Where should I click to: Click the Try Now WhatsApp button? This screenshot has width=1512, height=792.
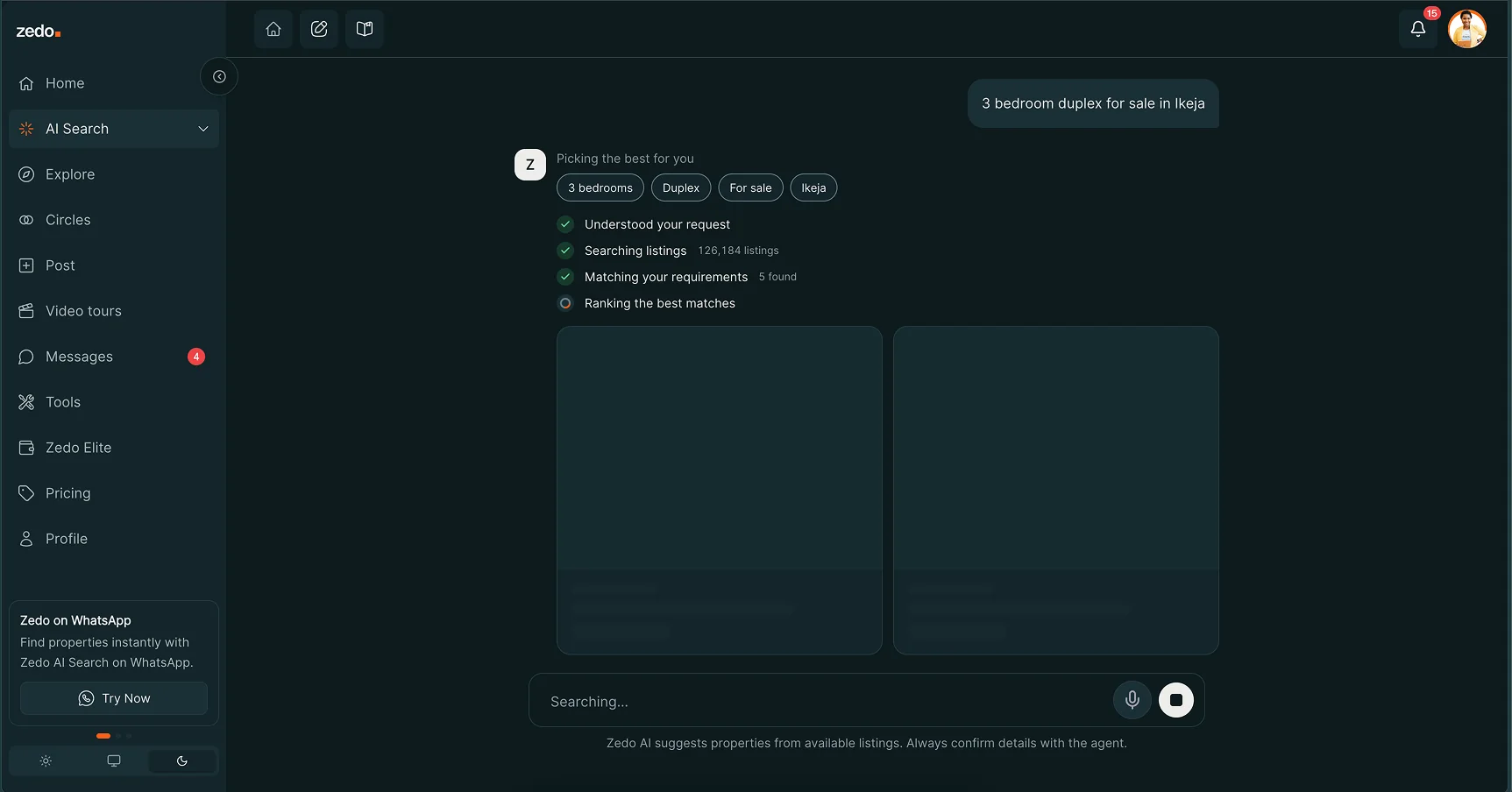pyautogui.click(x=114, y=698)
